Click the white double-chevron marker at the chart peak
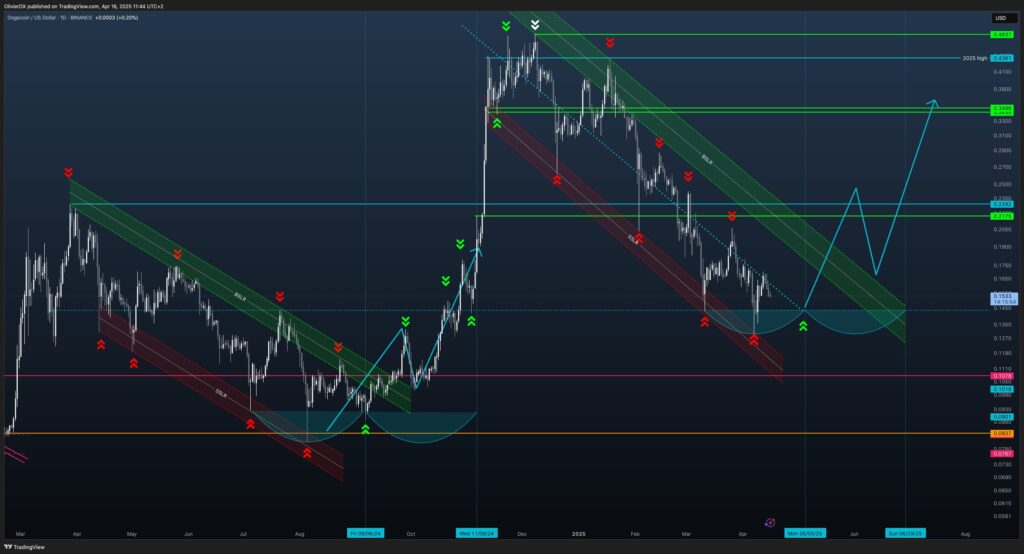 click(536, 23)
